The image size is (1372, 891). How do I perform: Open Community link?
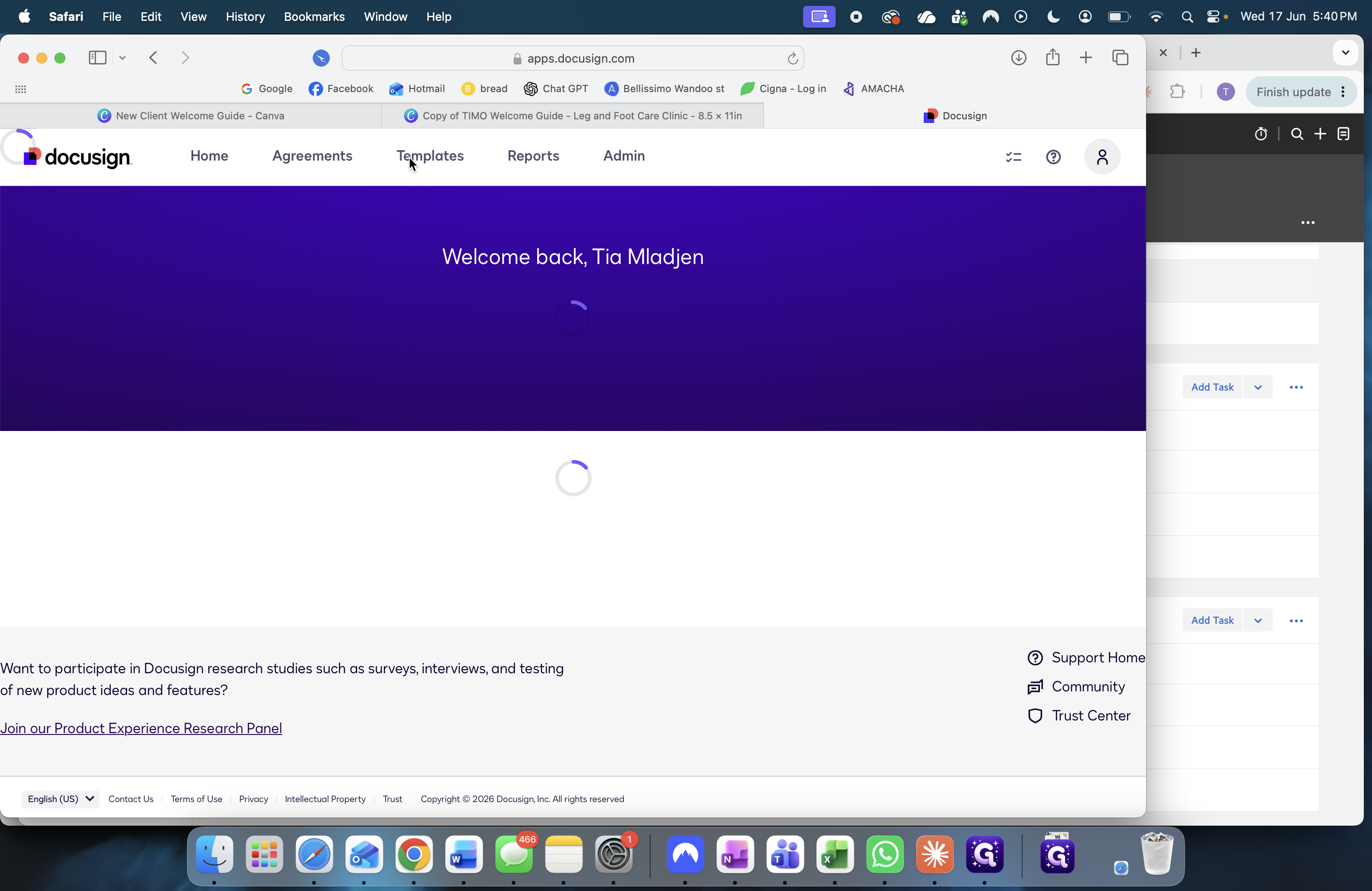(x=1076, y=686)
